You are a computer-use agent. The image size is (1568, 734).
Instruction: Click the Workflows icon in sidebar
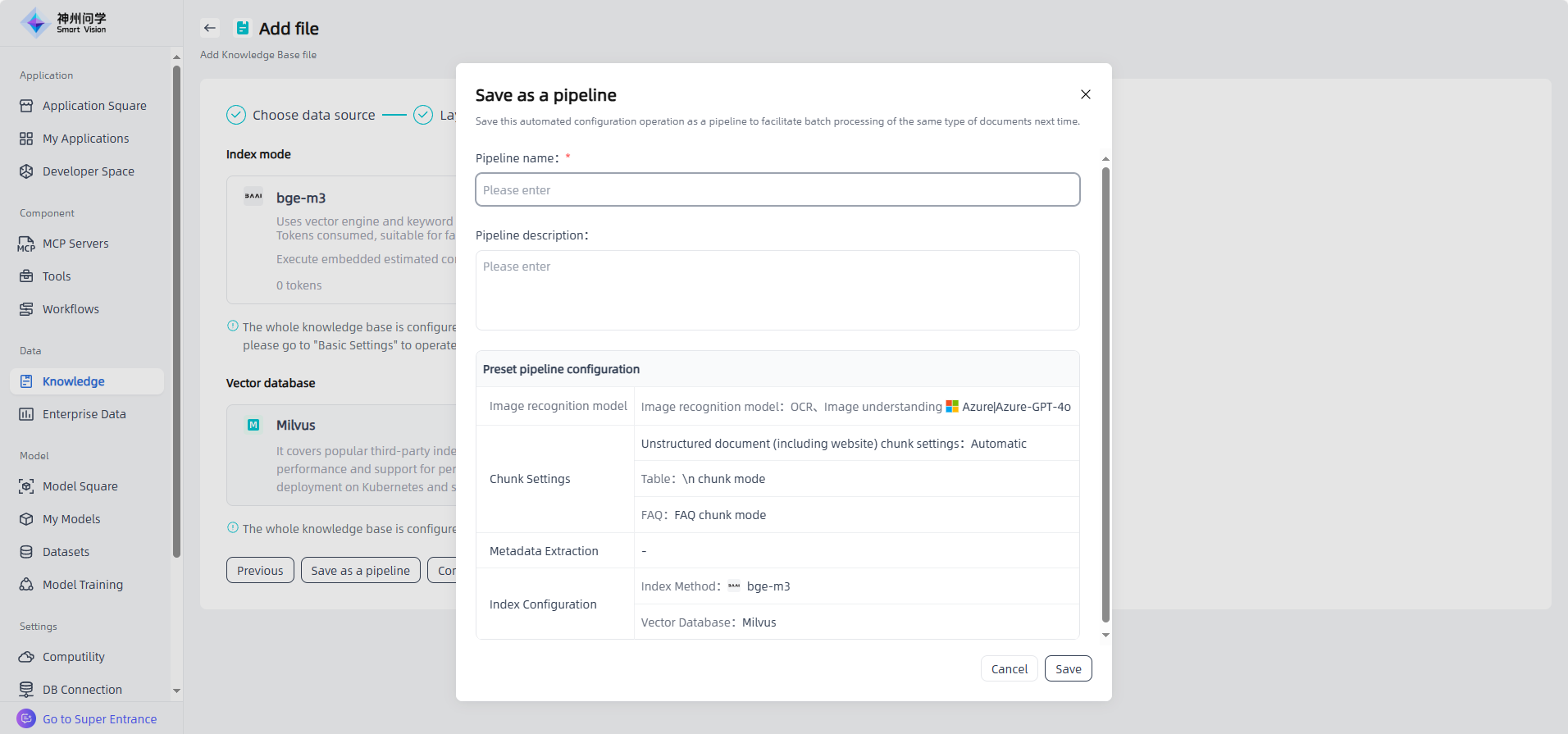26,309
